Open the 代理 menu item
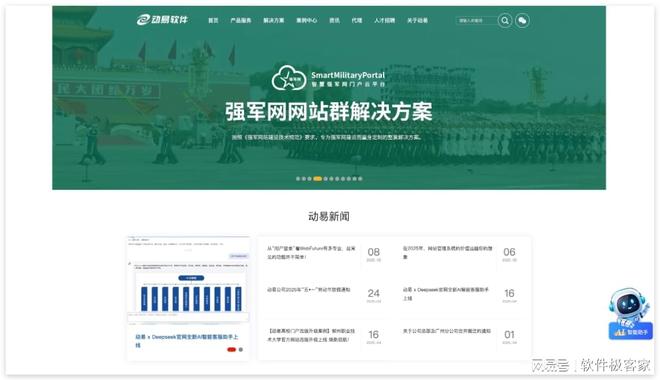 point(357,20)
